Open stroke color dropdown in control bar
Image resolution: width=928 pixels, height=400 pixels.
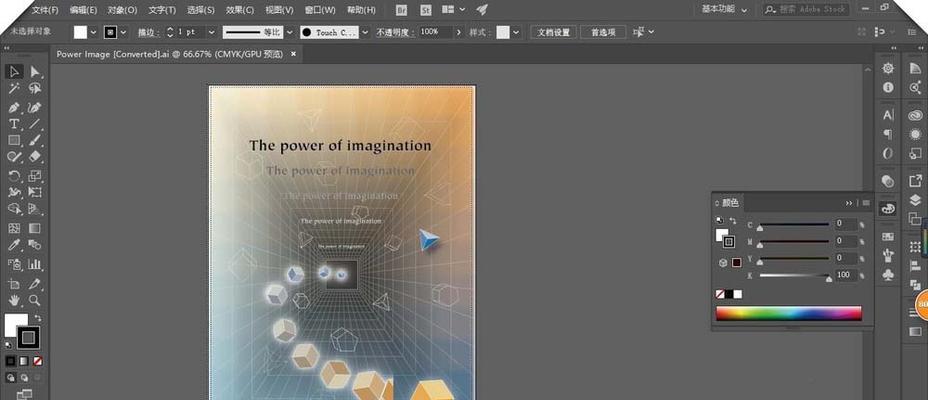coord(124,32)
